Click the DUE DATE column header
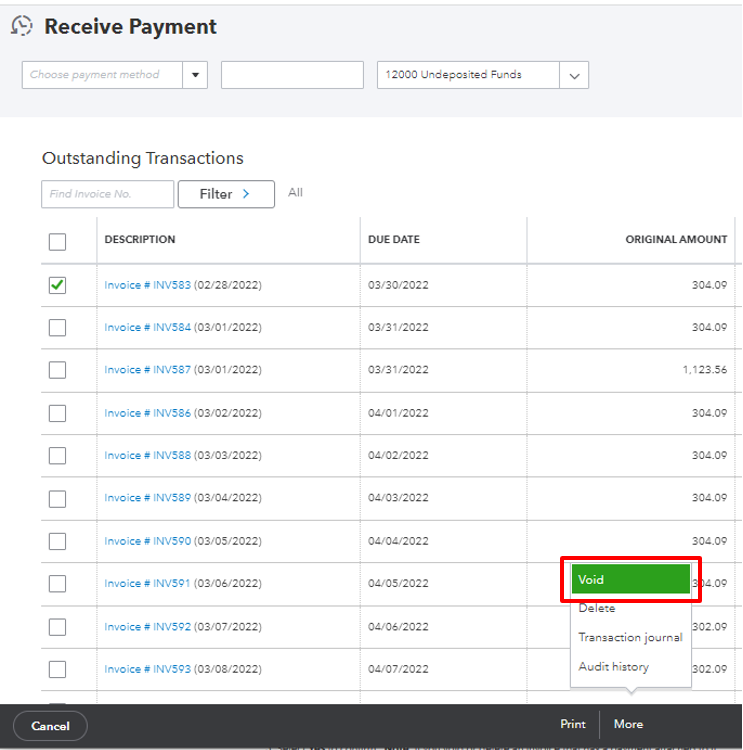This screenshot has width=743, height=750. pyautogui.click(x=394, y=240)
